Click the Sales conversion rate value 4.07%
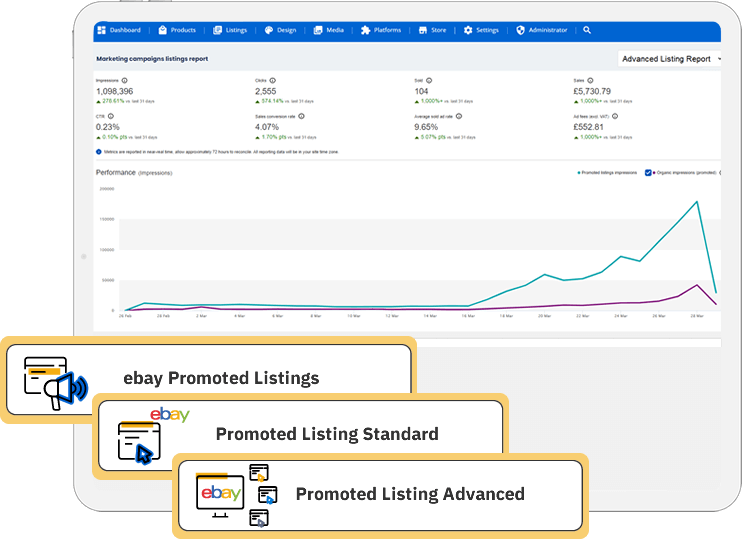Image resolution: width=742 pixels, height=539 pixels. [267, 127]
